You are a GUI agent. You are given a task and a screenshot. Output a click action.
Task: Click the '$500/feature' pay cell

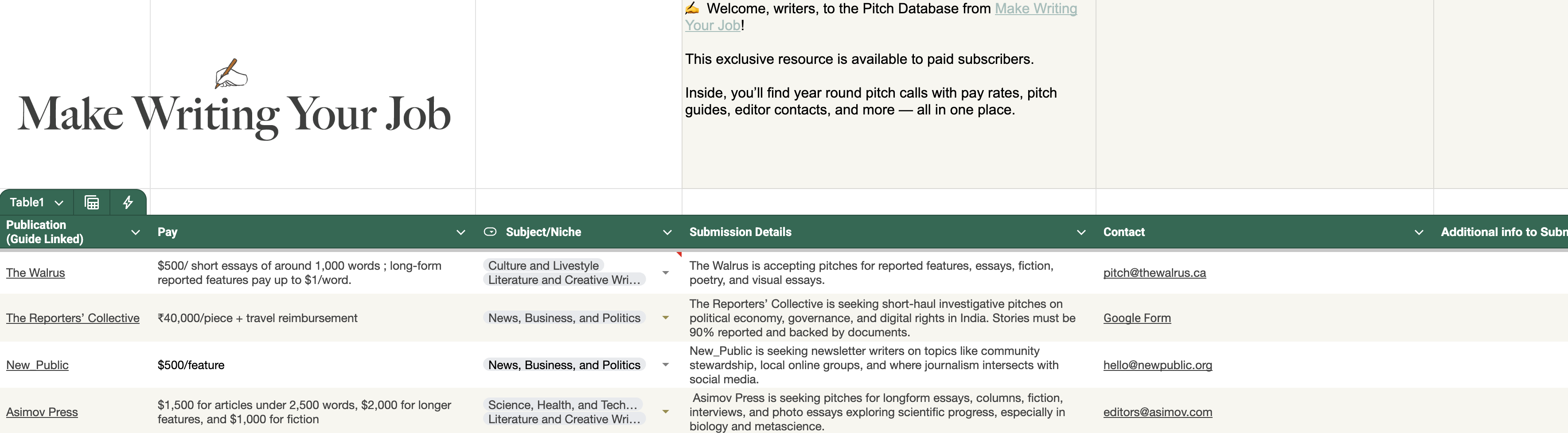[312, 365]
